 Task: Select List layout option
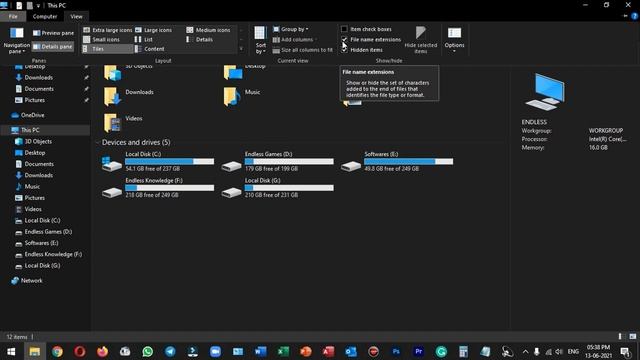tap(144, 40)
